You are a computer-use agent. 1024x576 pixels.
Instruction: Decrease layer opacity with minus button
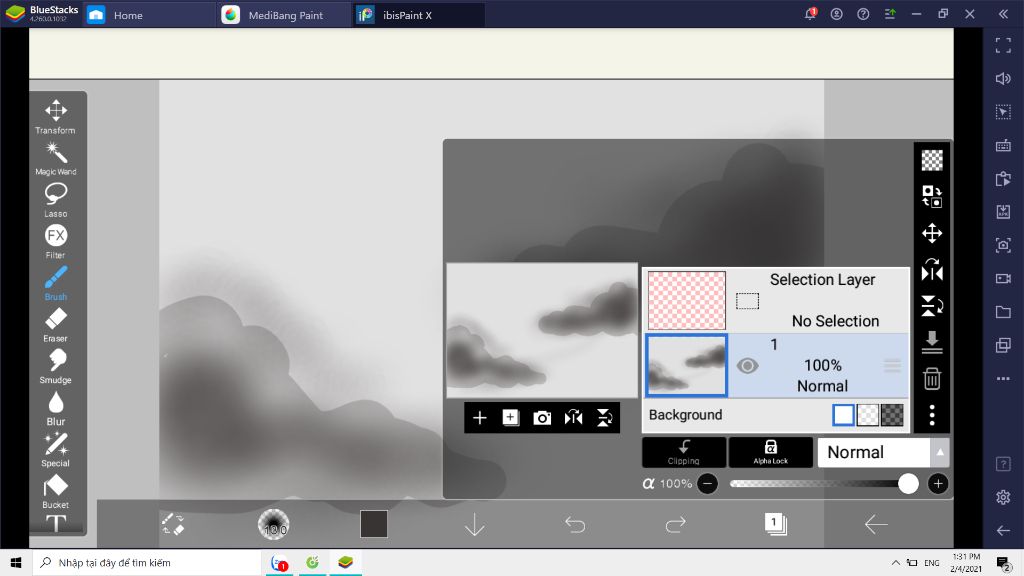click(707, 484)
